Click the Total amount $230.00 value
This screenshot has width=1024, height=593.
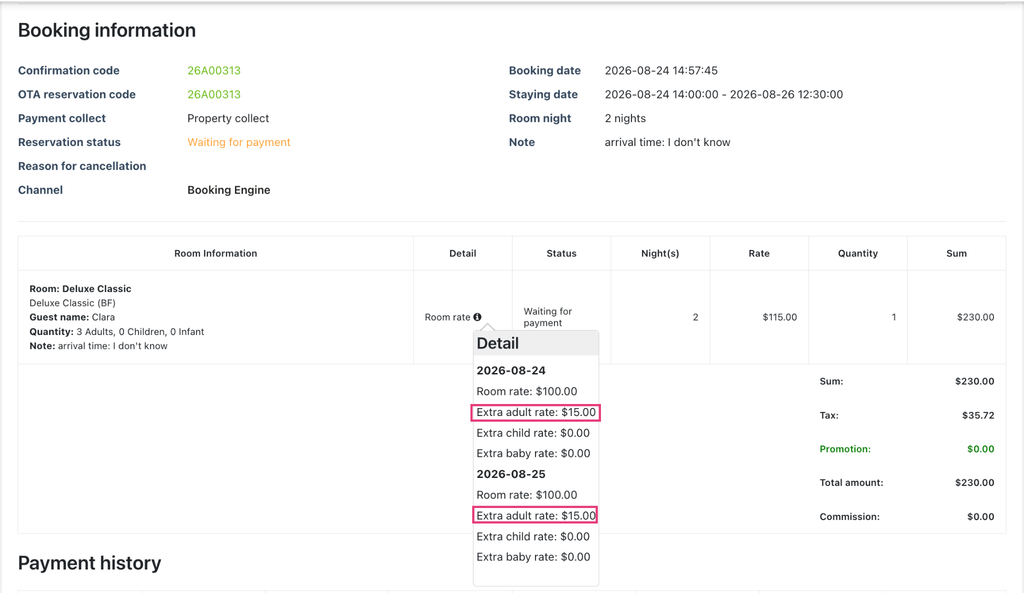pos(974,483)
